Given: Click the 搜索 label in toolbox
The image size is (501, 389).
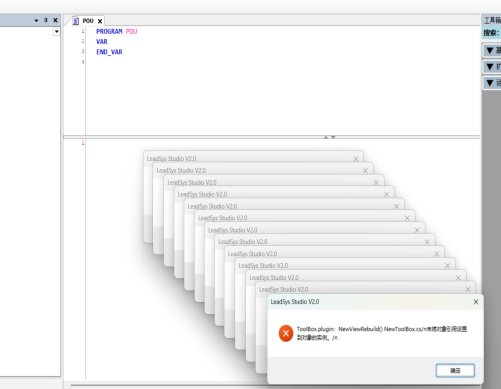Looking at the screenshot, I should point(491,33).
